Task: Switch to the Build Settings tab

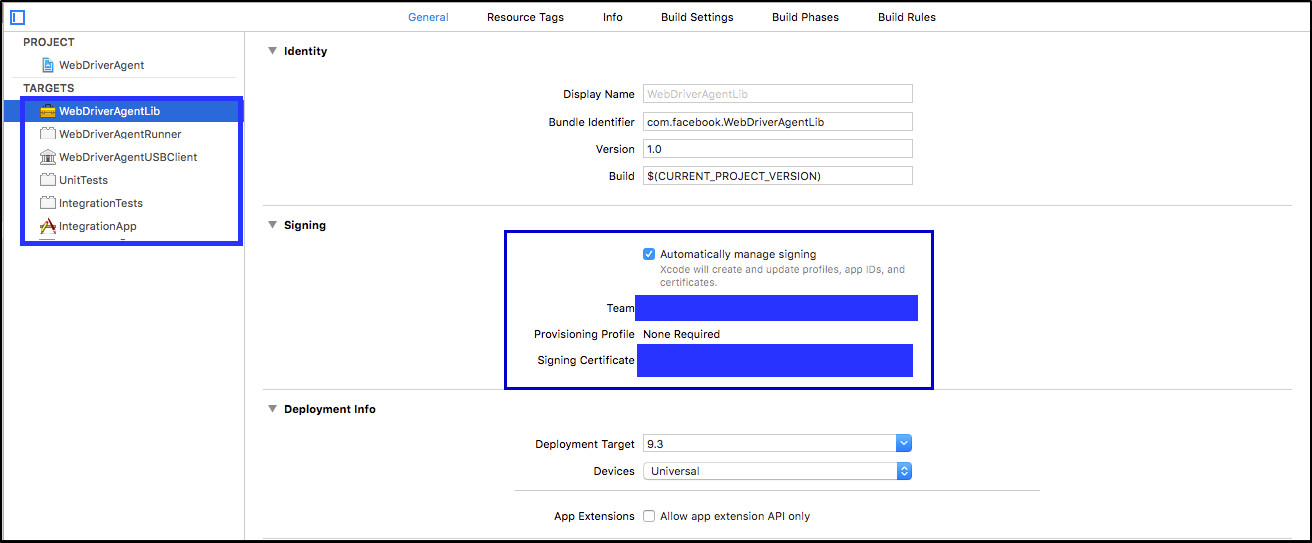Action: click(x=697, y=17)
